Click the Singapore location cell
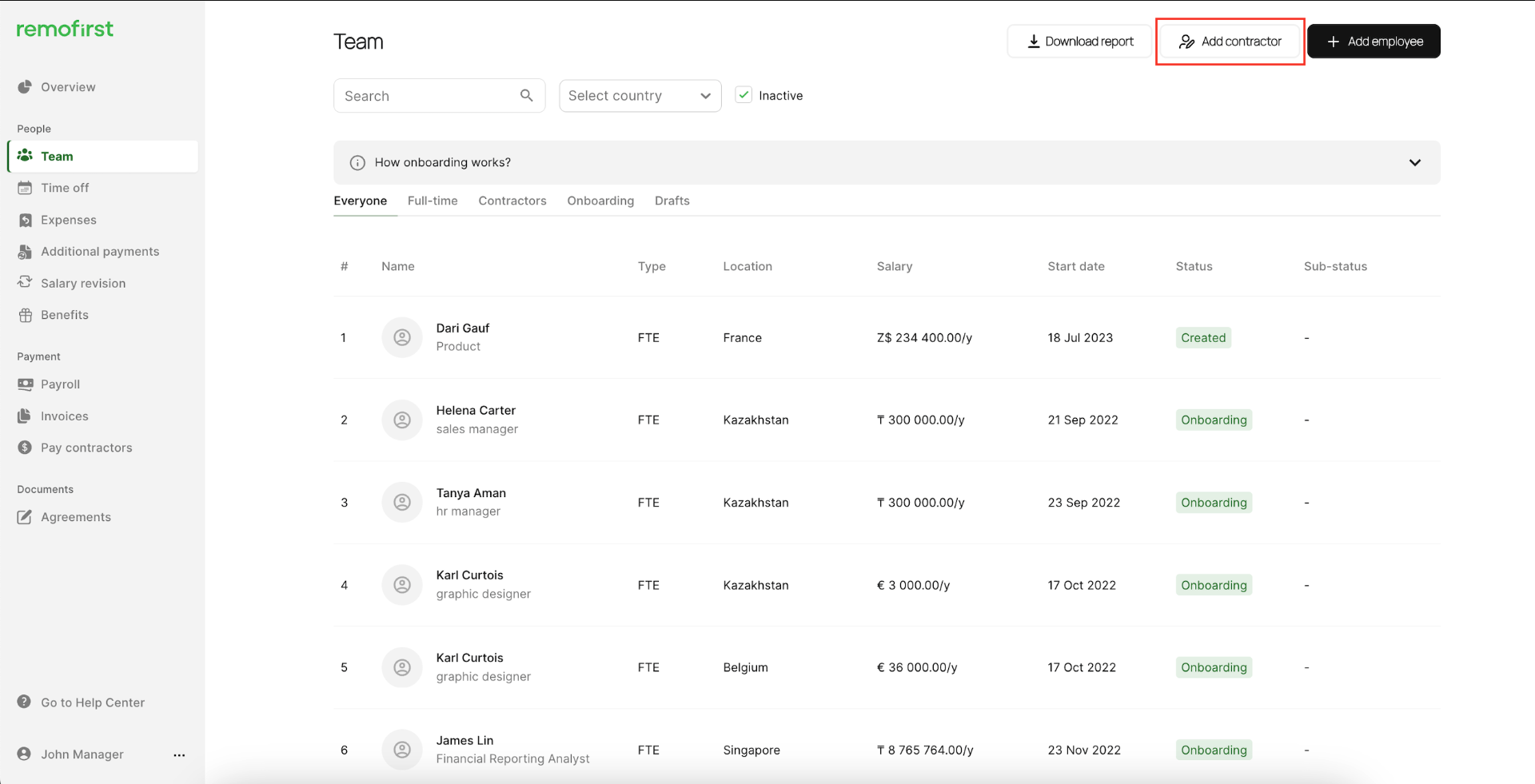1535x784 pixels. coord(752,750)
